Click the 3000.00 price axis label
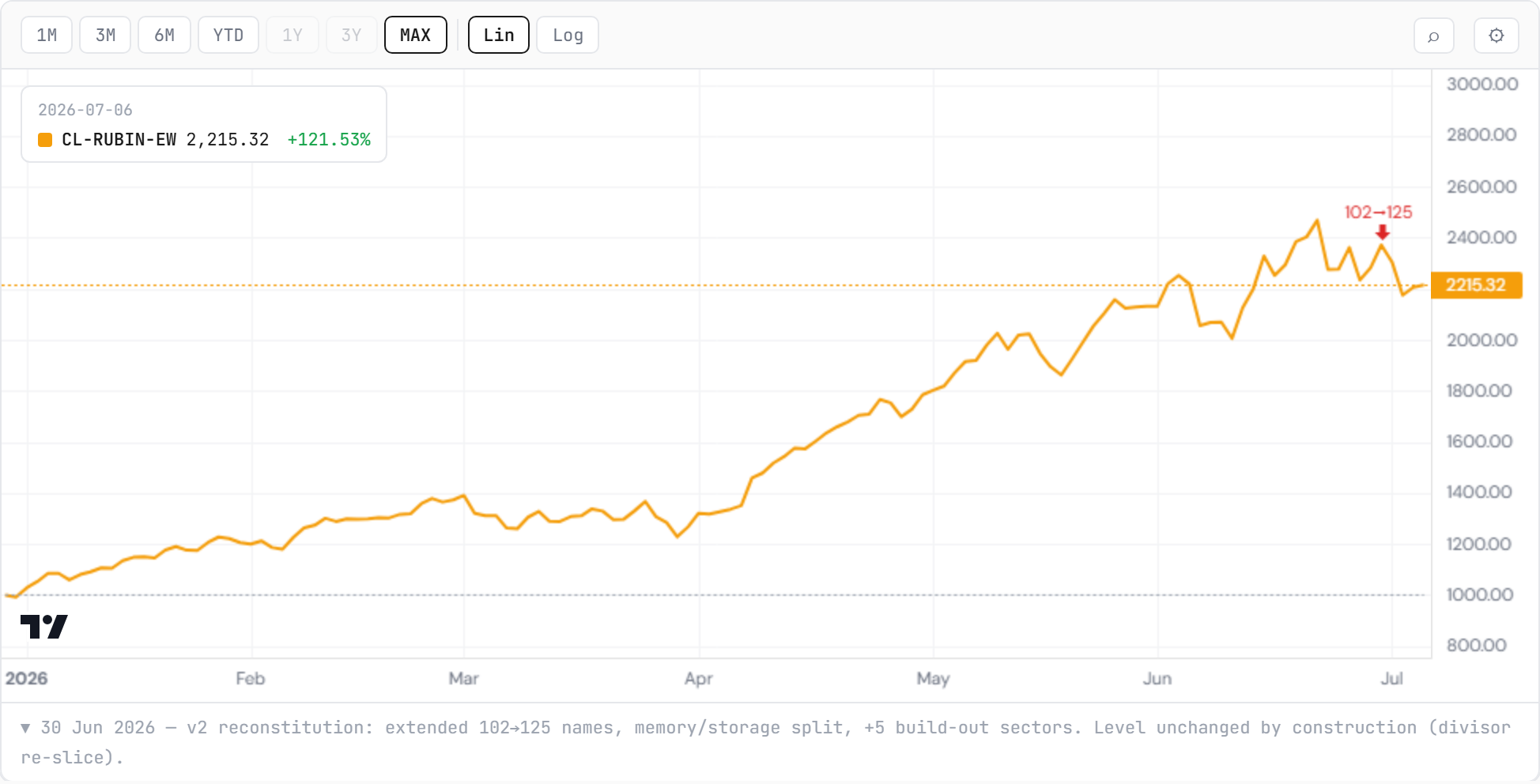 [1482, 84]
